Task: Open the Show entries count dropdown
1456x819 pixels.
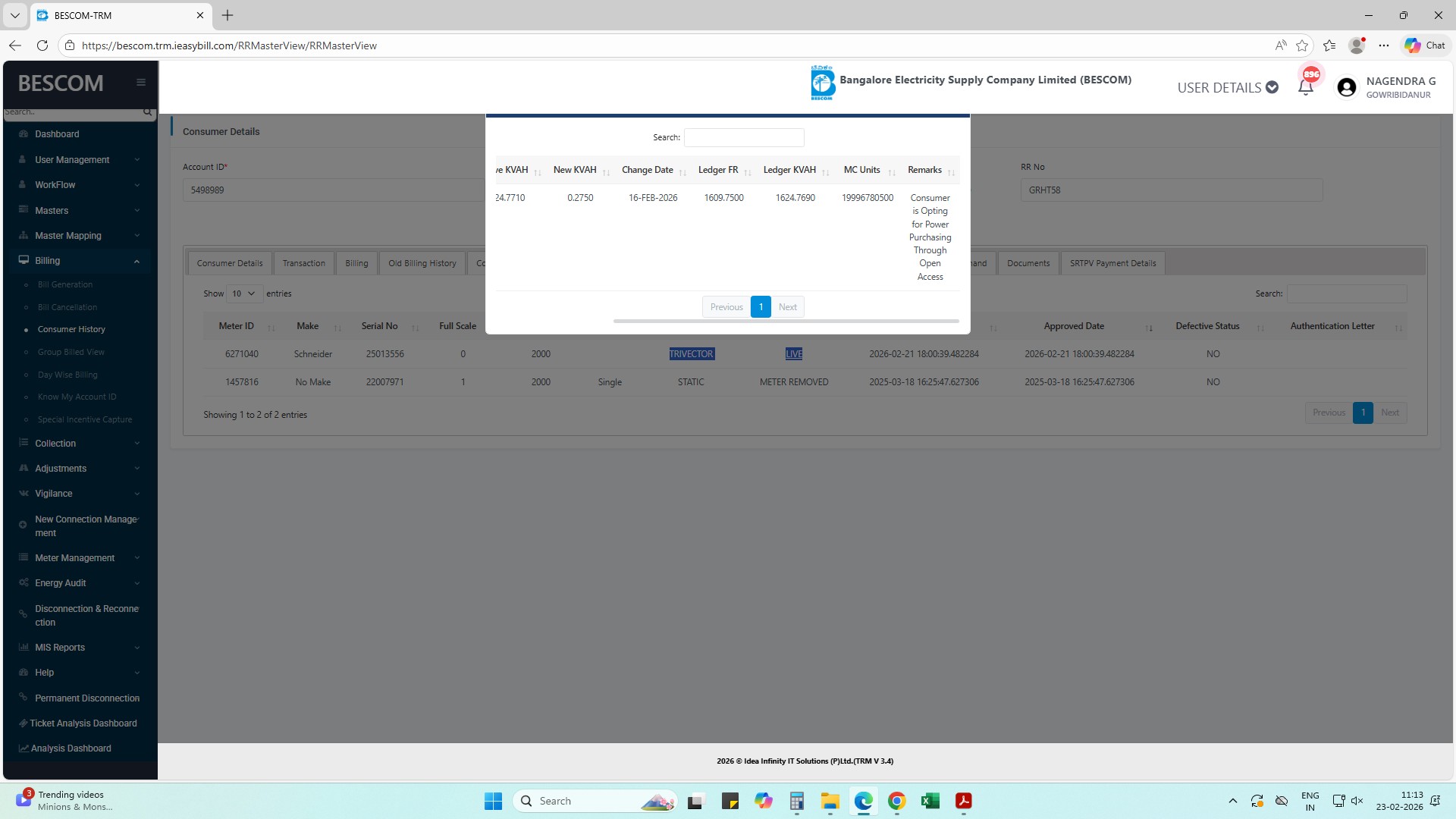Action: pyautogui.click(x=244, y=293)
